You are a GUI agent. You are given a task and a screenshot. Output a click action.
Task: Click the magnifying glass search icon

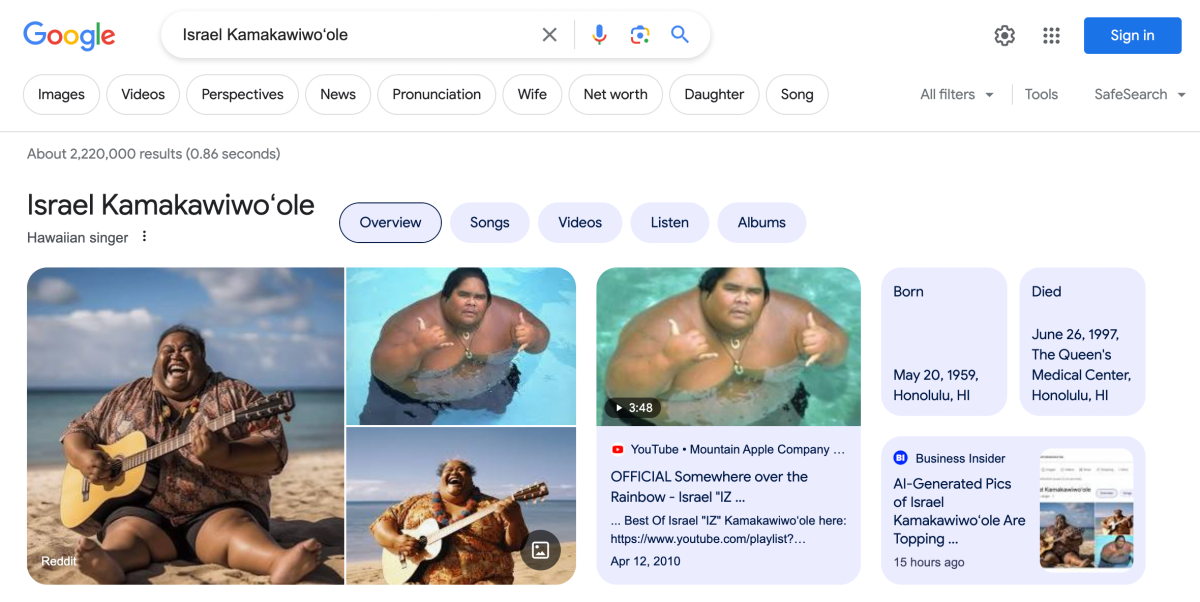point(680,35)
